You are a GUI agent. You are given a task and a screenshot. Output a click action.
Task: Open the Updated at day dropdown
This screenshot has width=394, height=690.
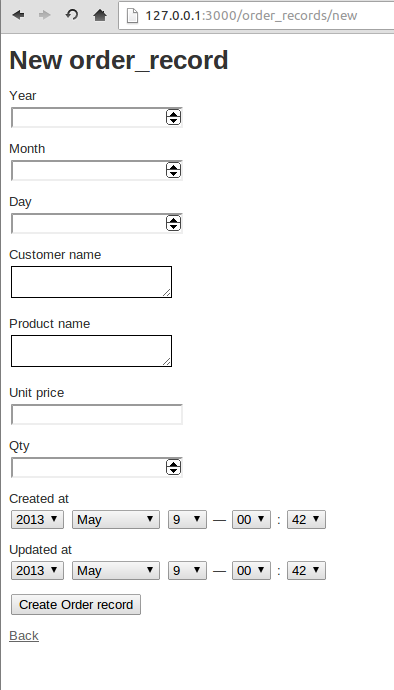tap(187, 571)
